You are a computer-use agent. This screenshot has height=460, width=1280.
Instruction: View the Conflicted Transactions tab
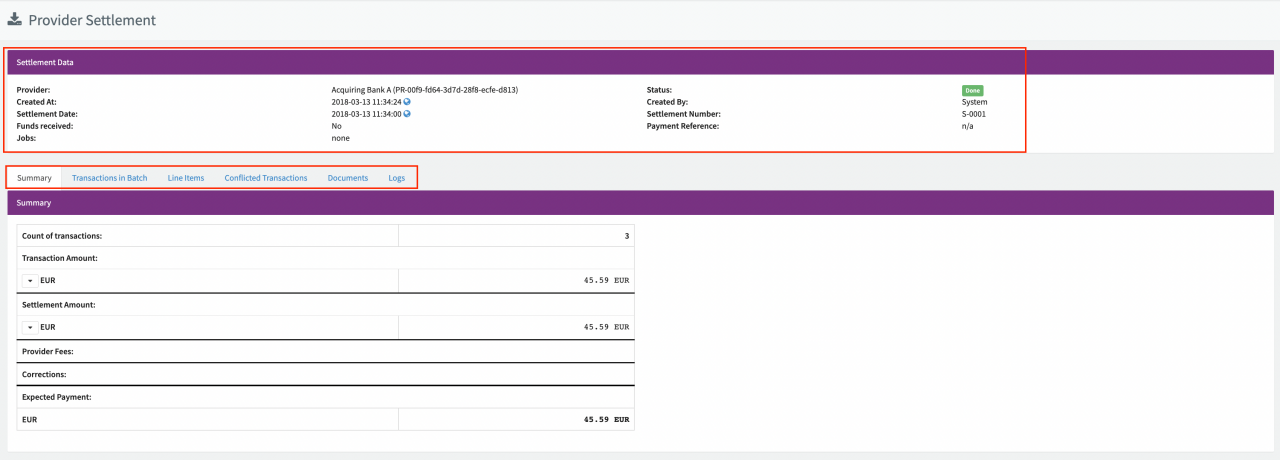click(x=265, y=178)
